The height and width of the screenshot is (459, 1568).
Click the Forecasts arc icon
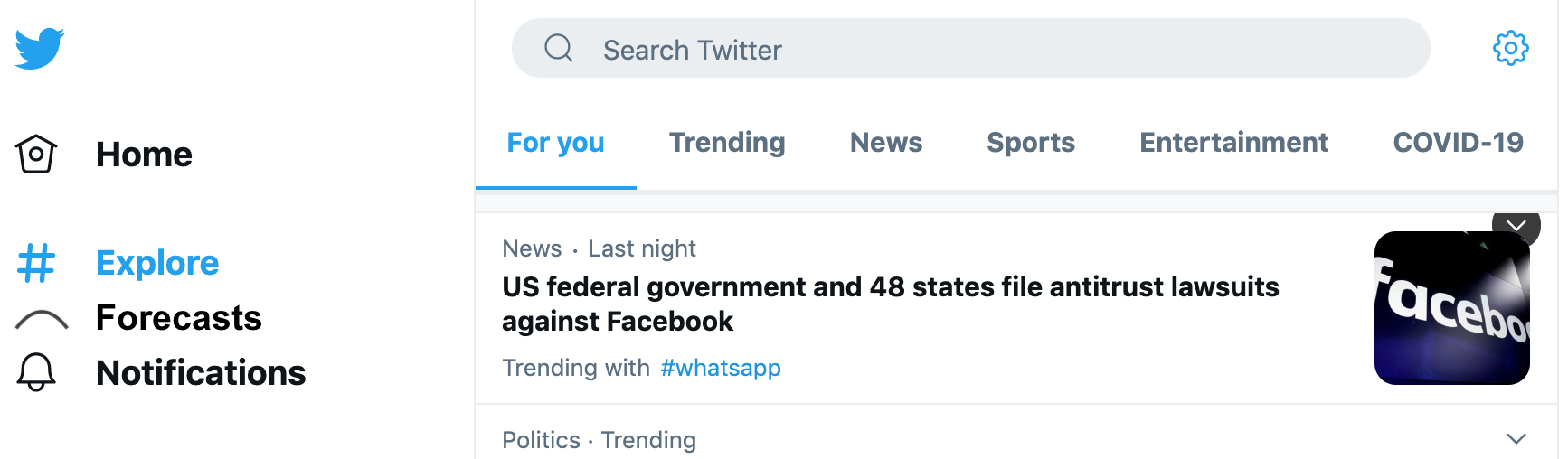pyautogui.click(x=42, y=319)
